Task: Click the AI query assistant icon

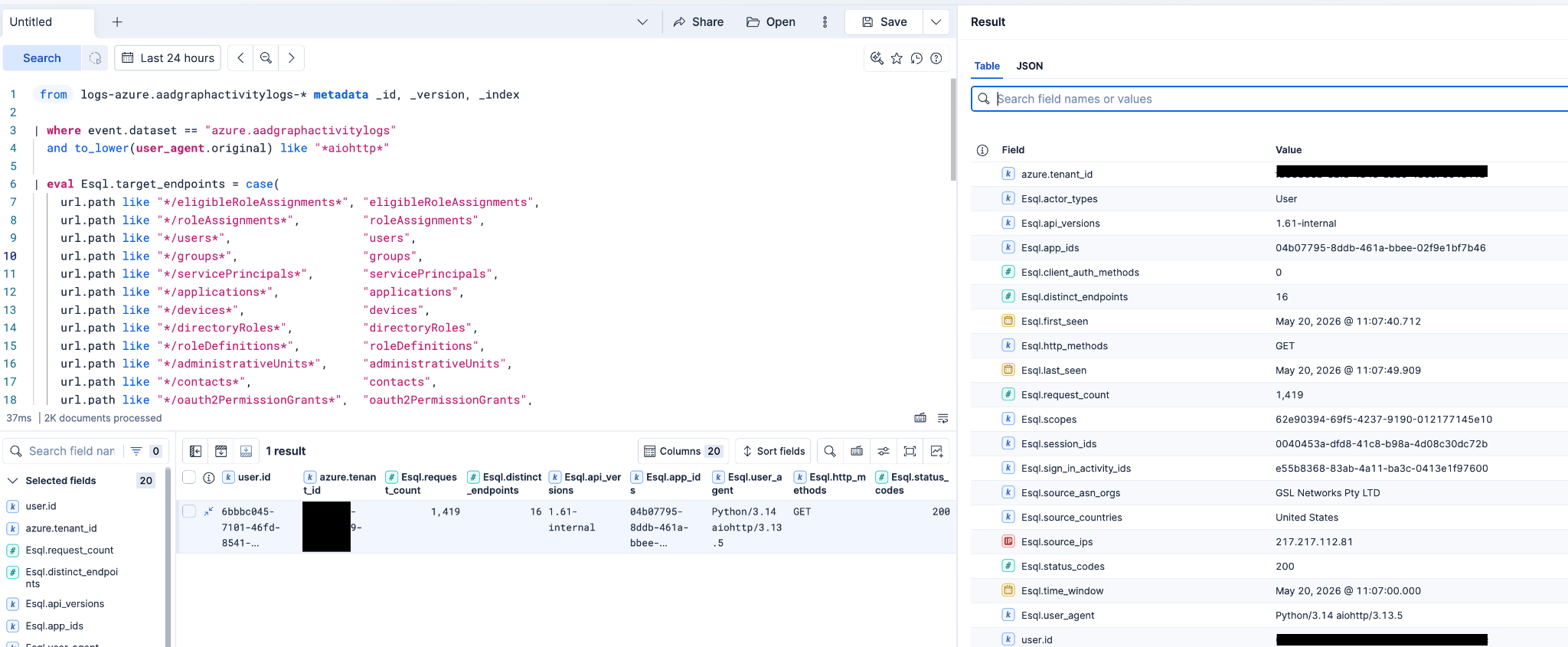Action: 877,58
